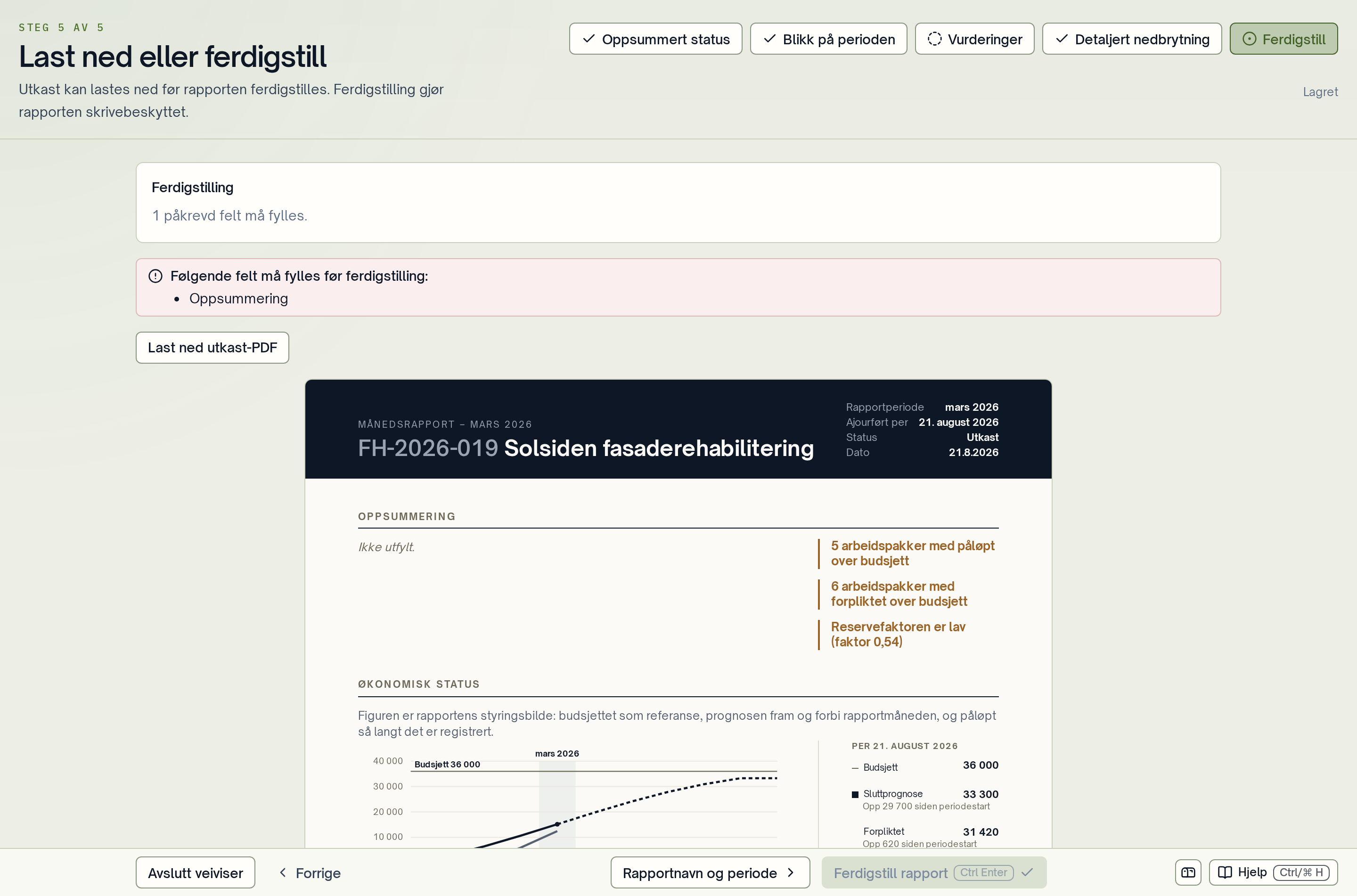This screenshot has height=896, width=1357.
Task: Click Rapportperiode value mars 2026
Action: [971, 407]
